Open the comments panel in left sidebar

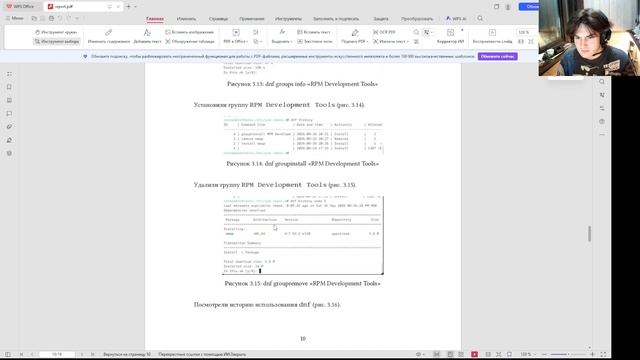coord(9,113)
